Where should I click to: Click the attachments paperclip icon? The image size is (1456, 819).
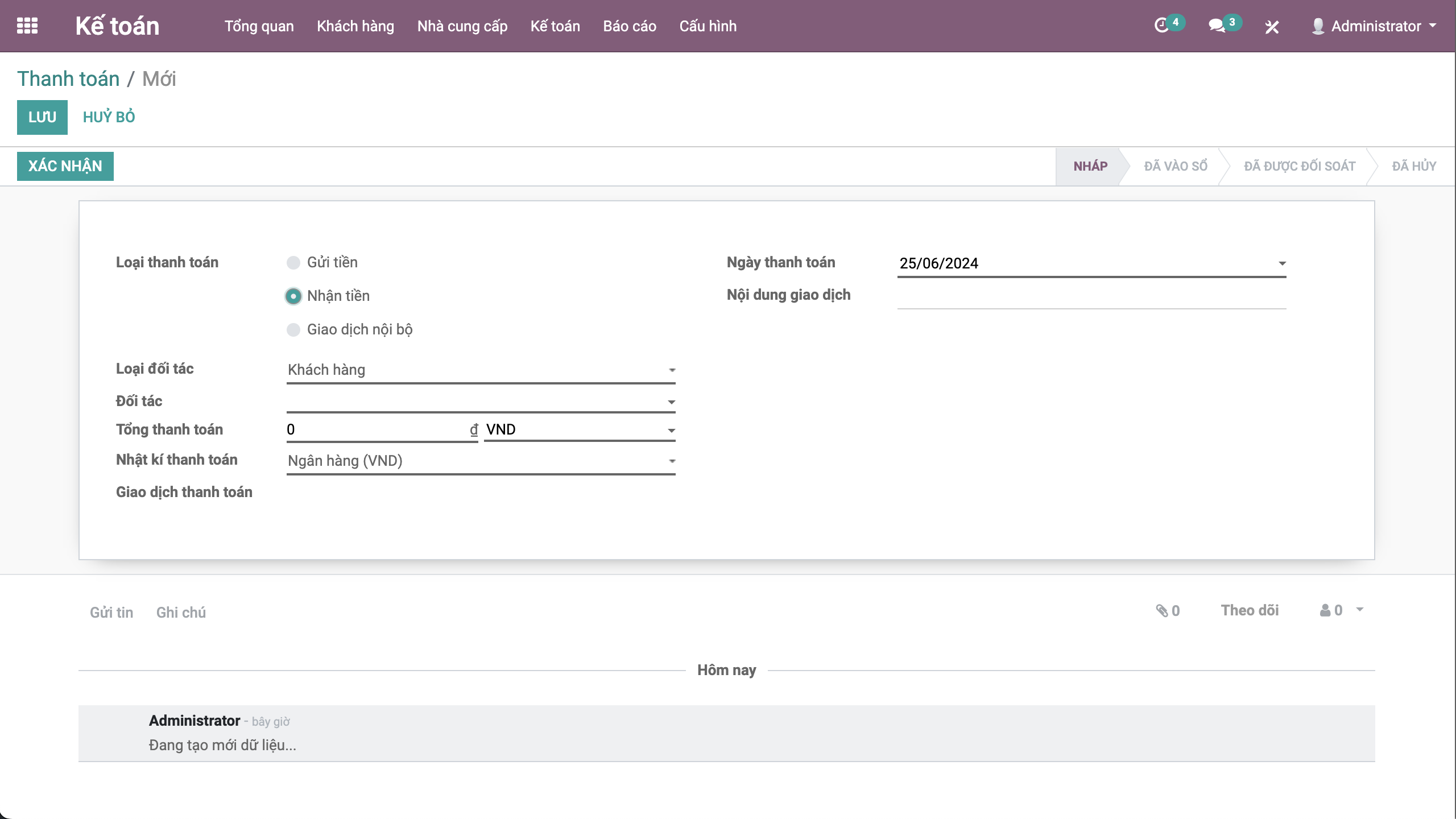pyautogui.click(x=1161, y=611)
